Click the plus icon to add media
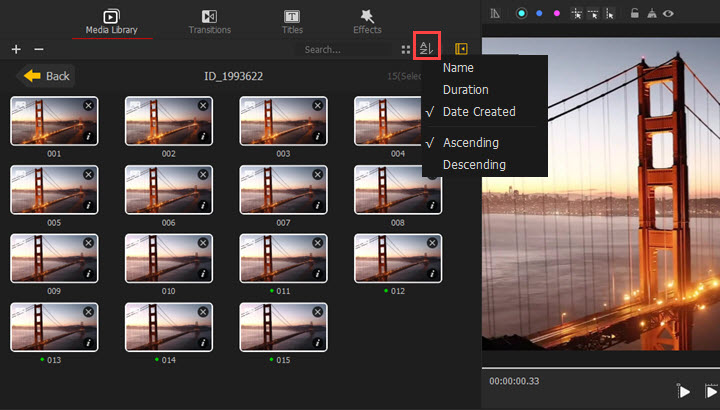The height and width of the screenshot is (410, 720). coord(16,49)
